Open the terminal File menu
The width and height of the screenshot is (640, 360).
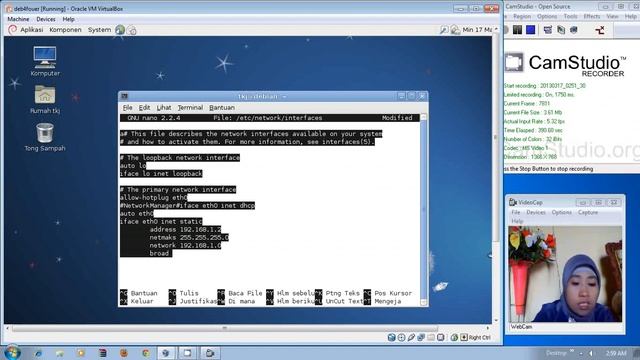point(127,107)
